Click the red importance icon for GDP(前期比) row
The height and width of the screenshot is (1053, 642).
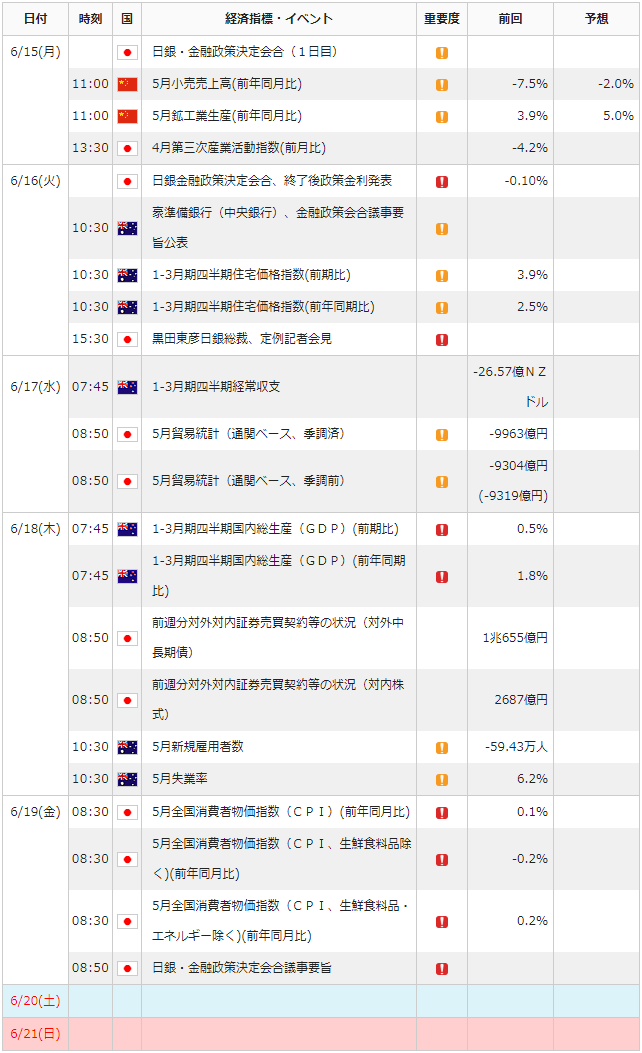pos(442,530)
